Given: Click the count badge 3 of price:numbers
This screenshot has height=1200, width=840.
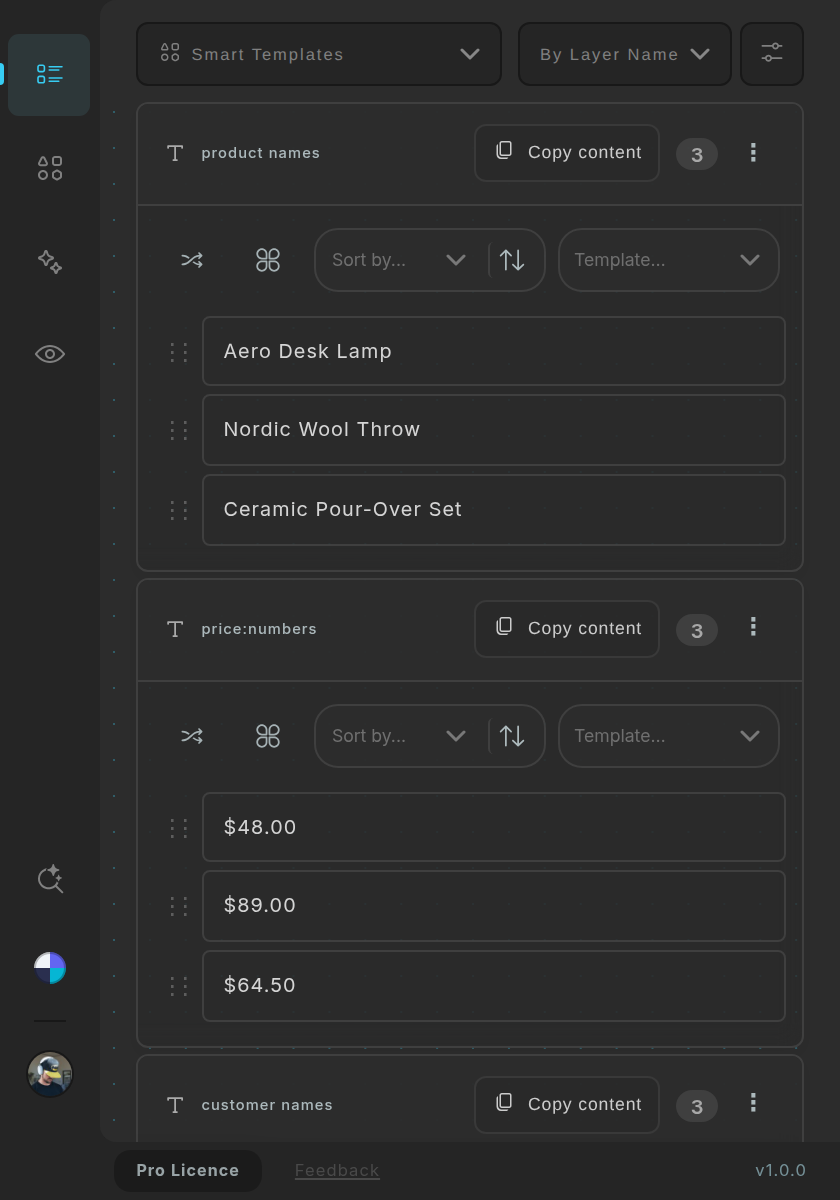Looking at the screenshot, I should [x=697, y=630].
